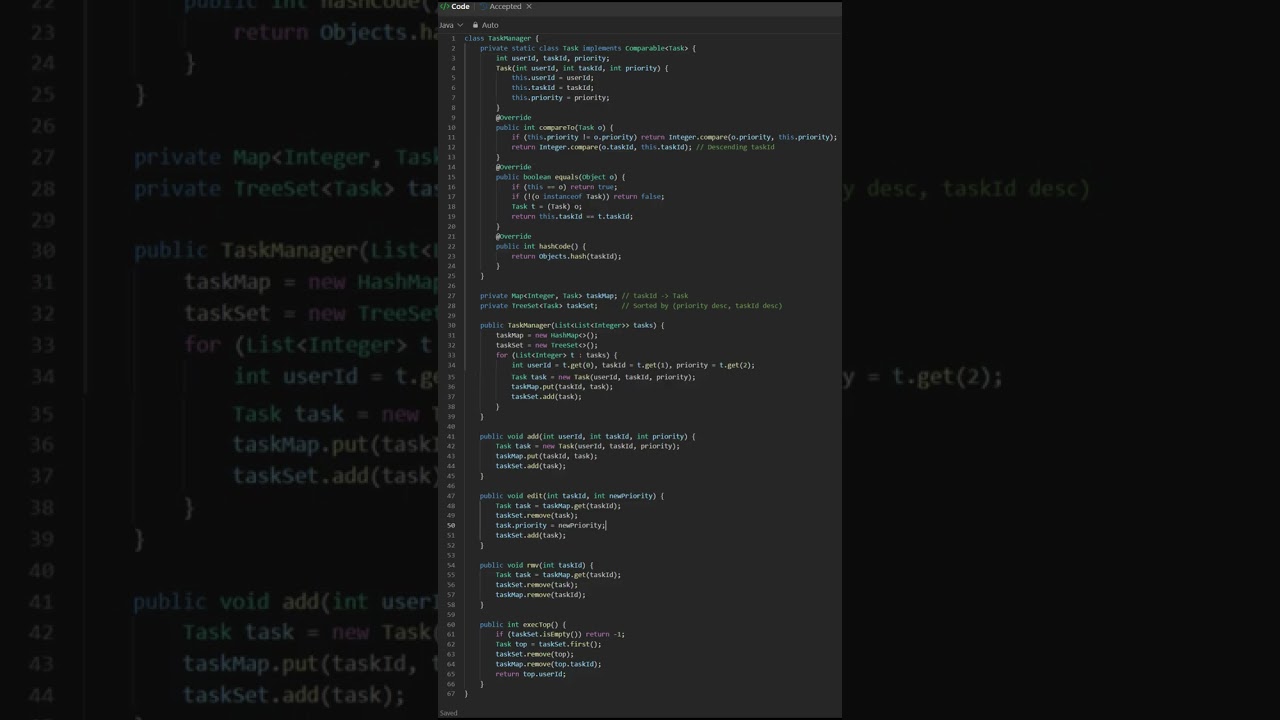
Task: Click 'return top.userId;' on line 65
Action: [x=531, y=674]
